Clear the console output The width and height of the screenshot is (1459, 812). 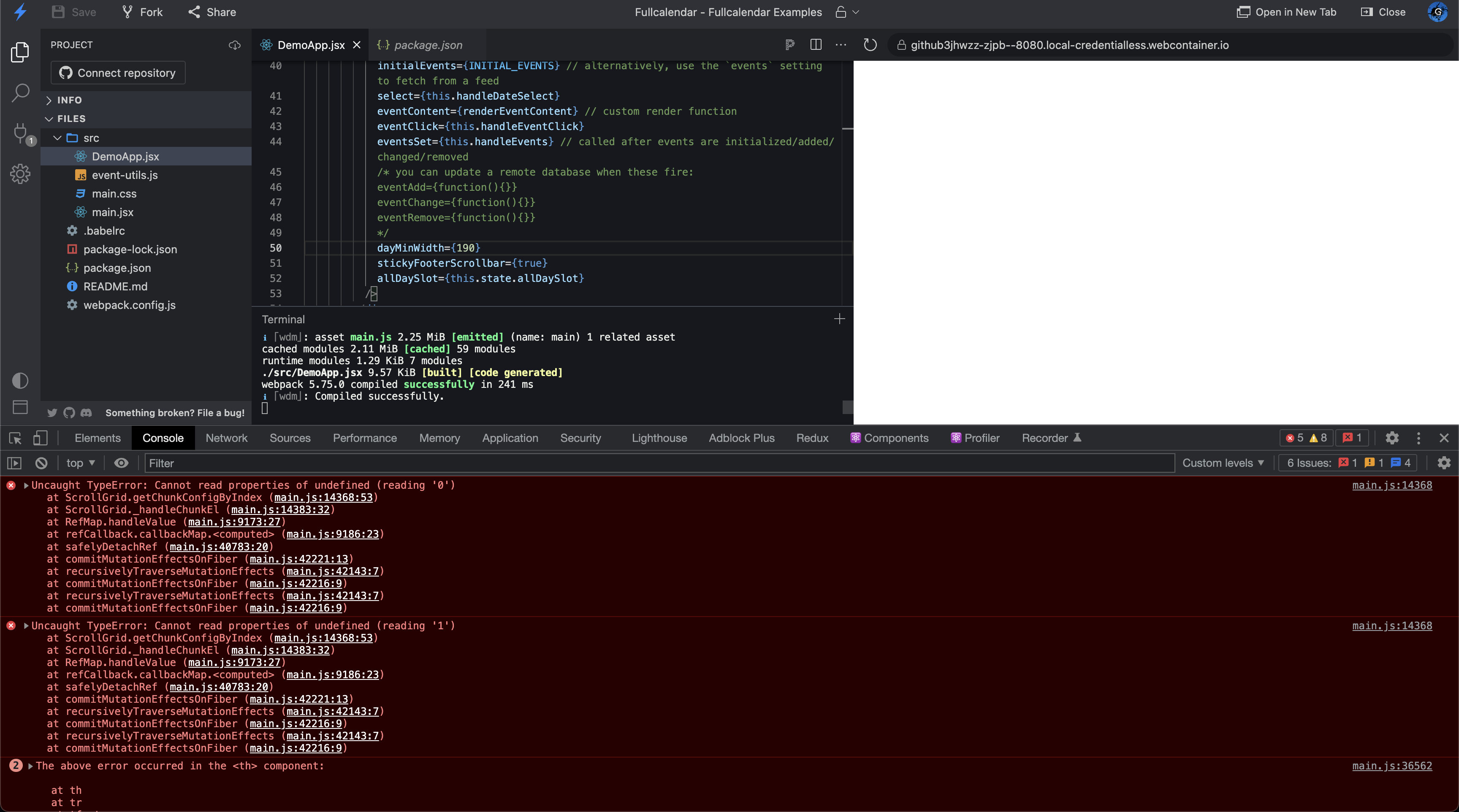(41, 463)
